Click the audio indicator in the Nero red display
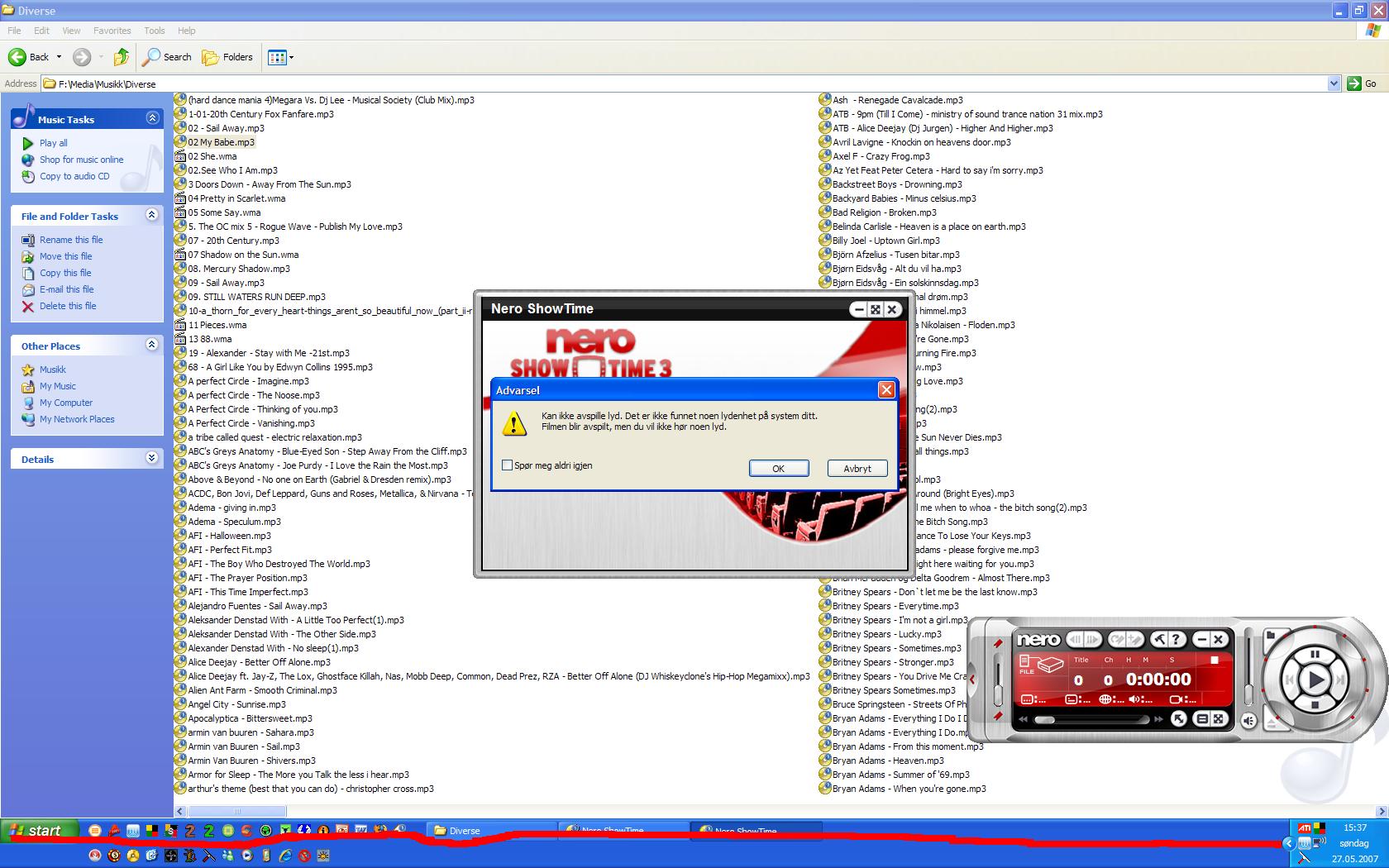 point(1140,699)
